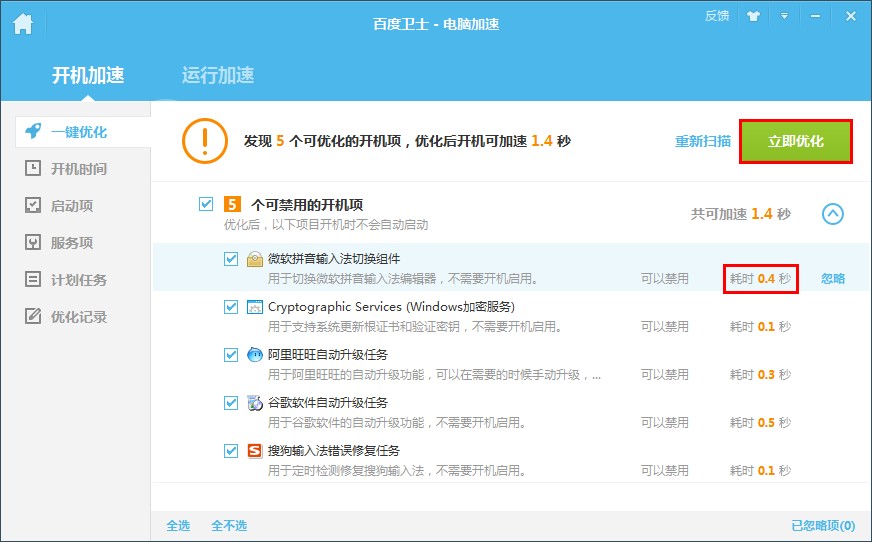
Task: Click the 阿里旺旺 app icon
Action: point(255,355)
